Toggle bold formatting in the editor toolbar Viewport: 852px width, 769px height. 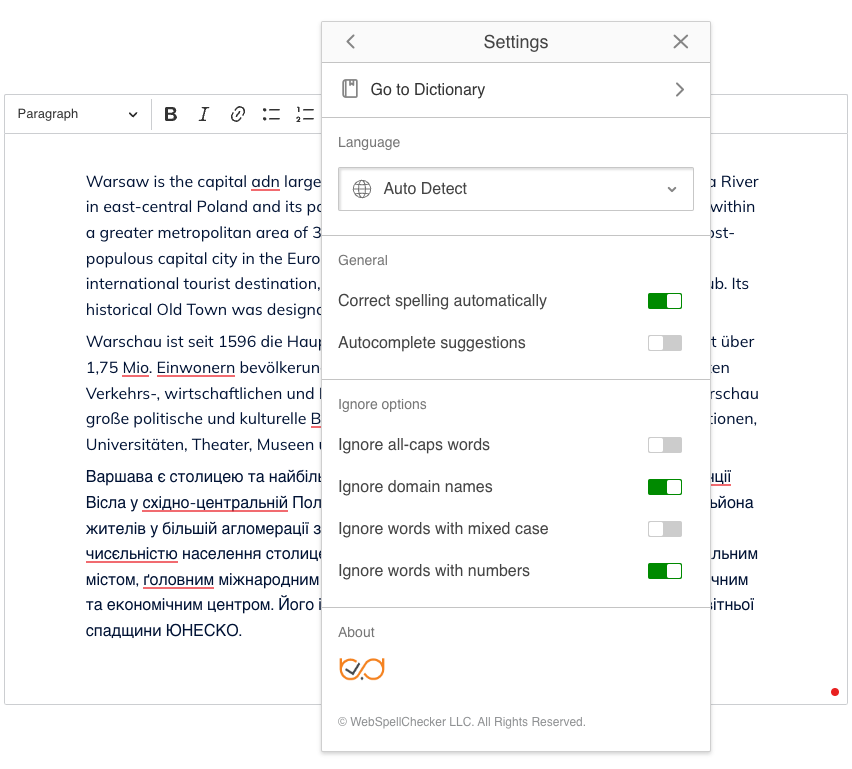[170, 113]
